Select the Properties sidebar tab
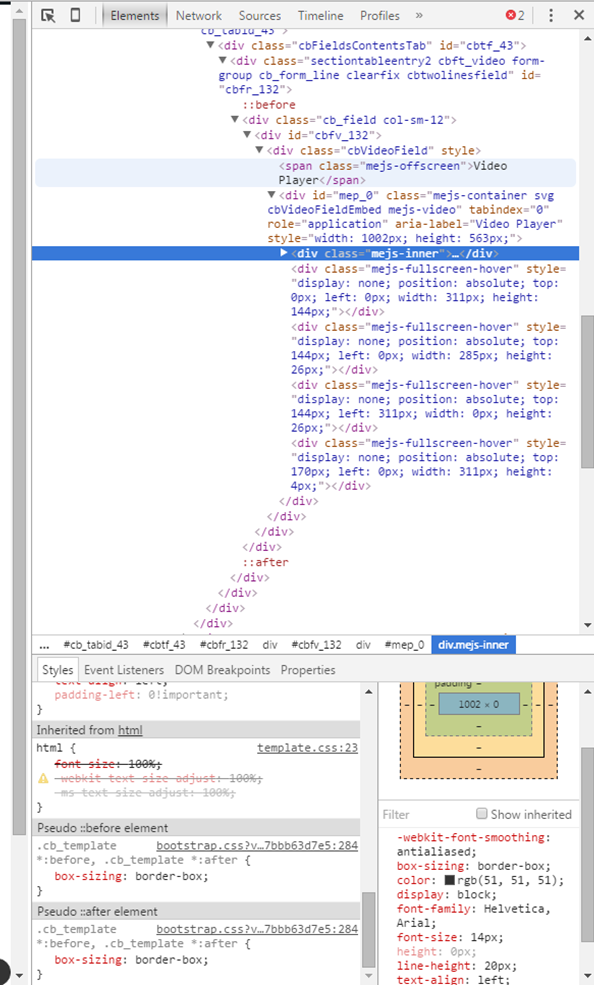The height and width of the screenshot is (985, 594). coord(308,670)
